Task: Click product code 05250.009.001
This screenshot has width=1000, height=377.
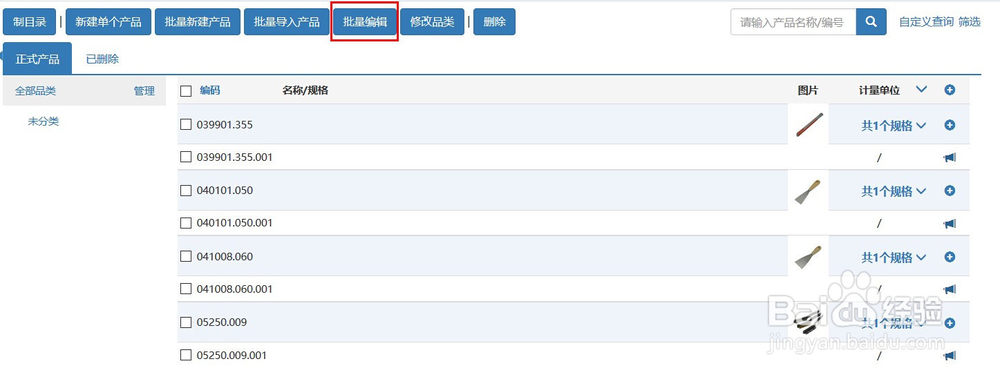Action: pos(232,355)
